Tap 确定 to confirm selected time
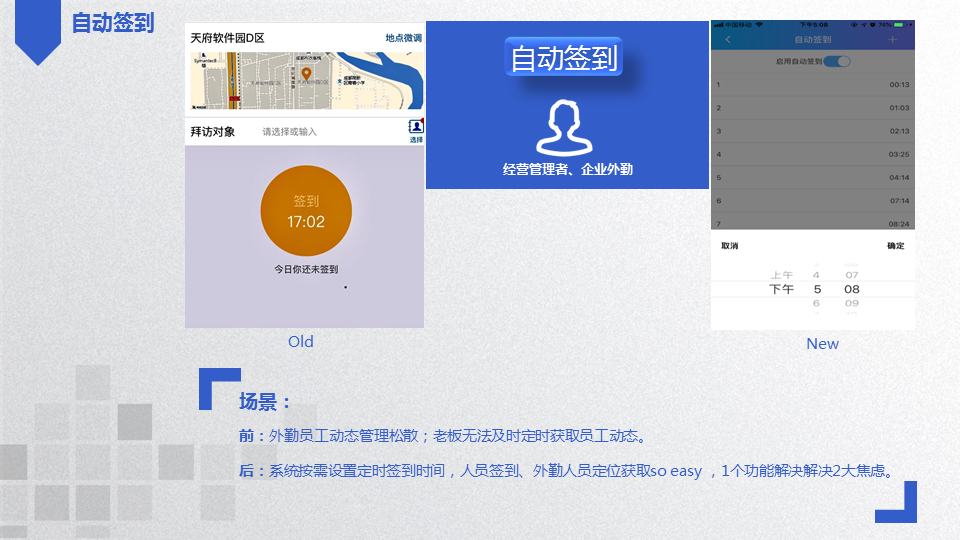960x540 pixels. coord(895,246)
